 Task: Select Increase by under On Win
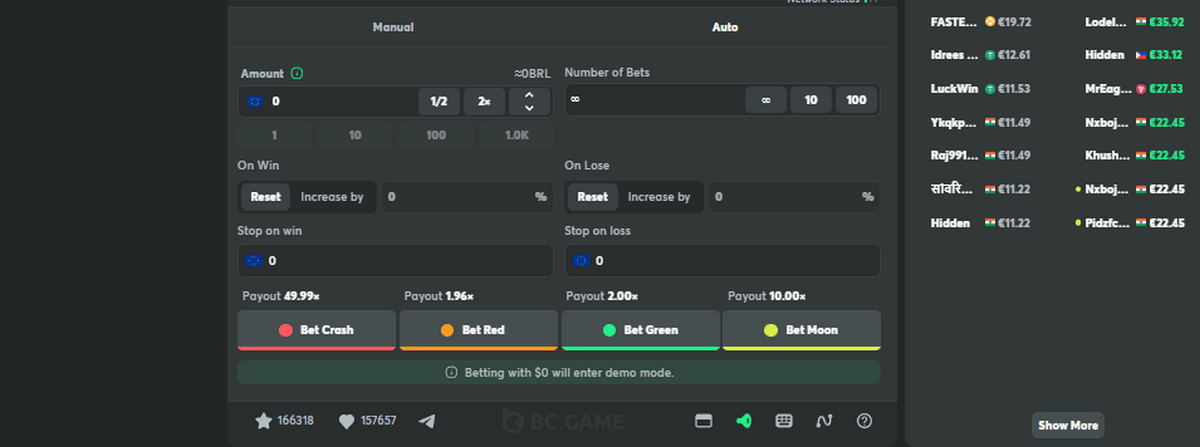[332, 197]
